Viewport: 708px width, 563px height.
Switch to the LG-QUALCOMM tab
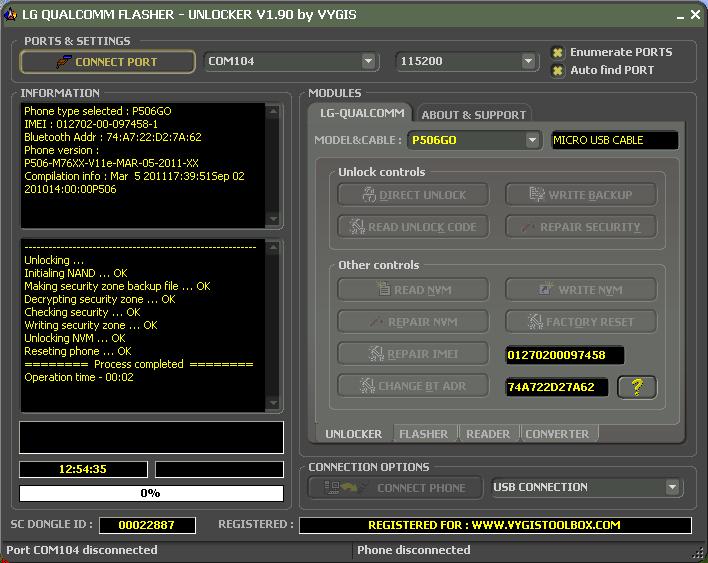[x=362, y=113]
